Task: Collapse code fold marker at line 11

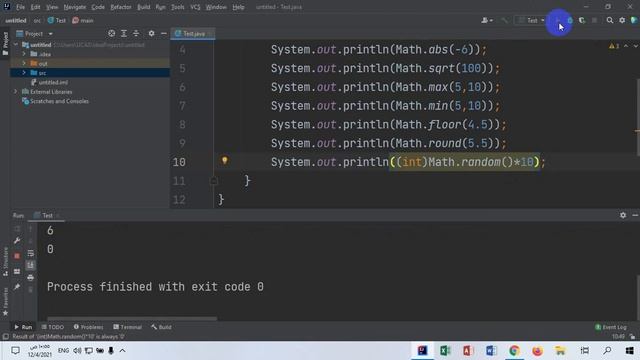Action: (x=213, y=180)
